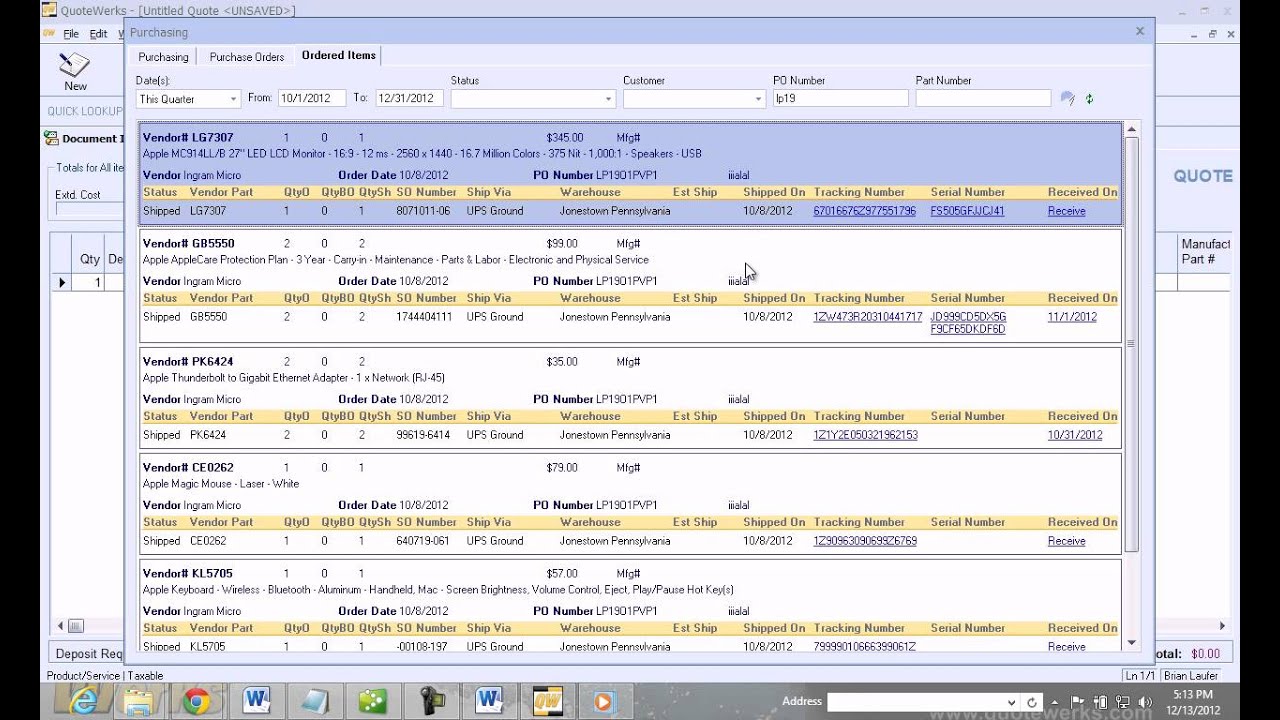Select the Ordered Items tab

pos(339,56)
